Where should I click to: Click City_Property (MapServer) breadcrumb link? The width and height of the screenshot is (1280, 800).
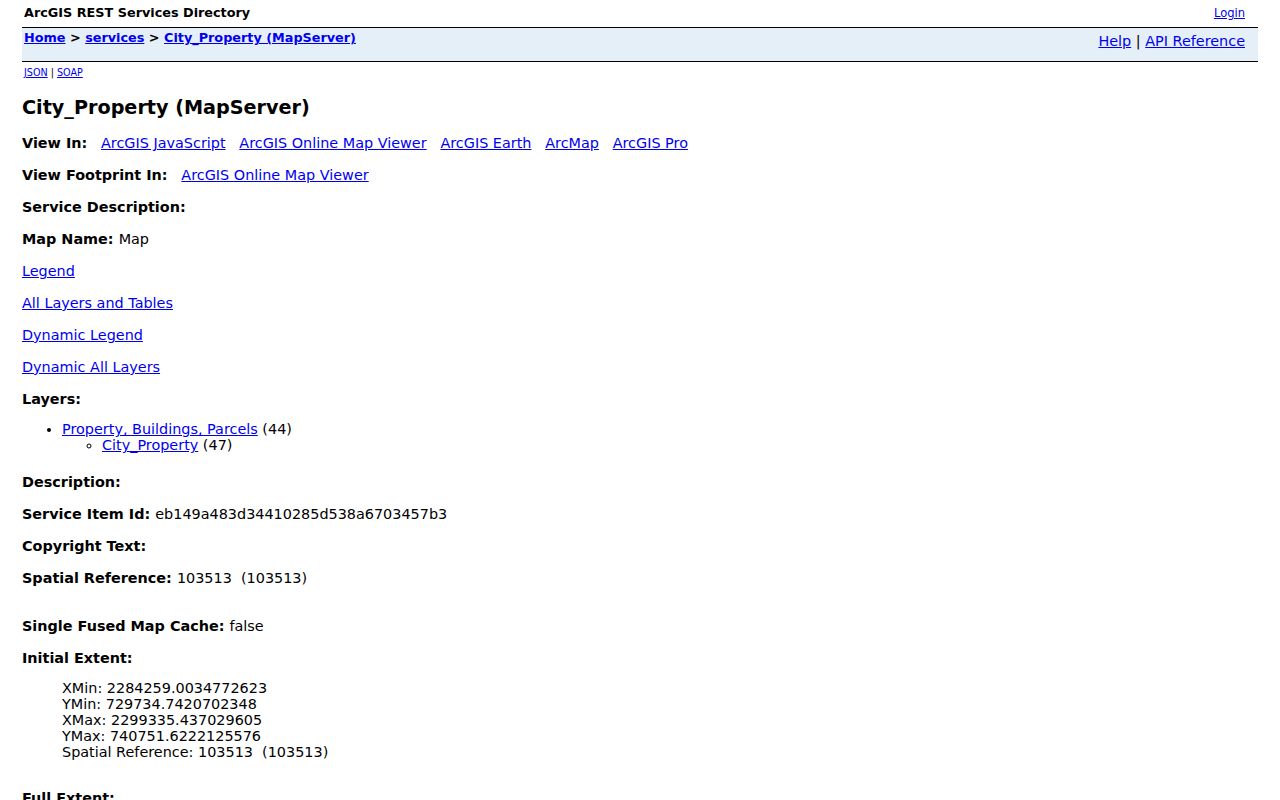click(x=260, y=38)
